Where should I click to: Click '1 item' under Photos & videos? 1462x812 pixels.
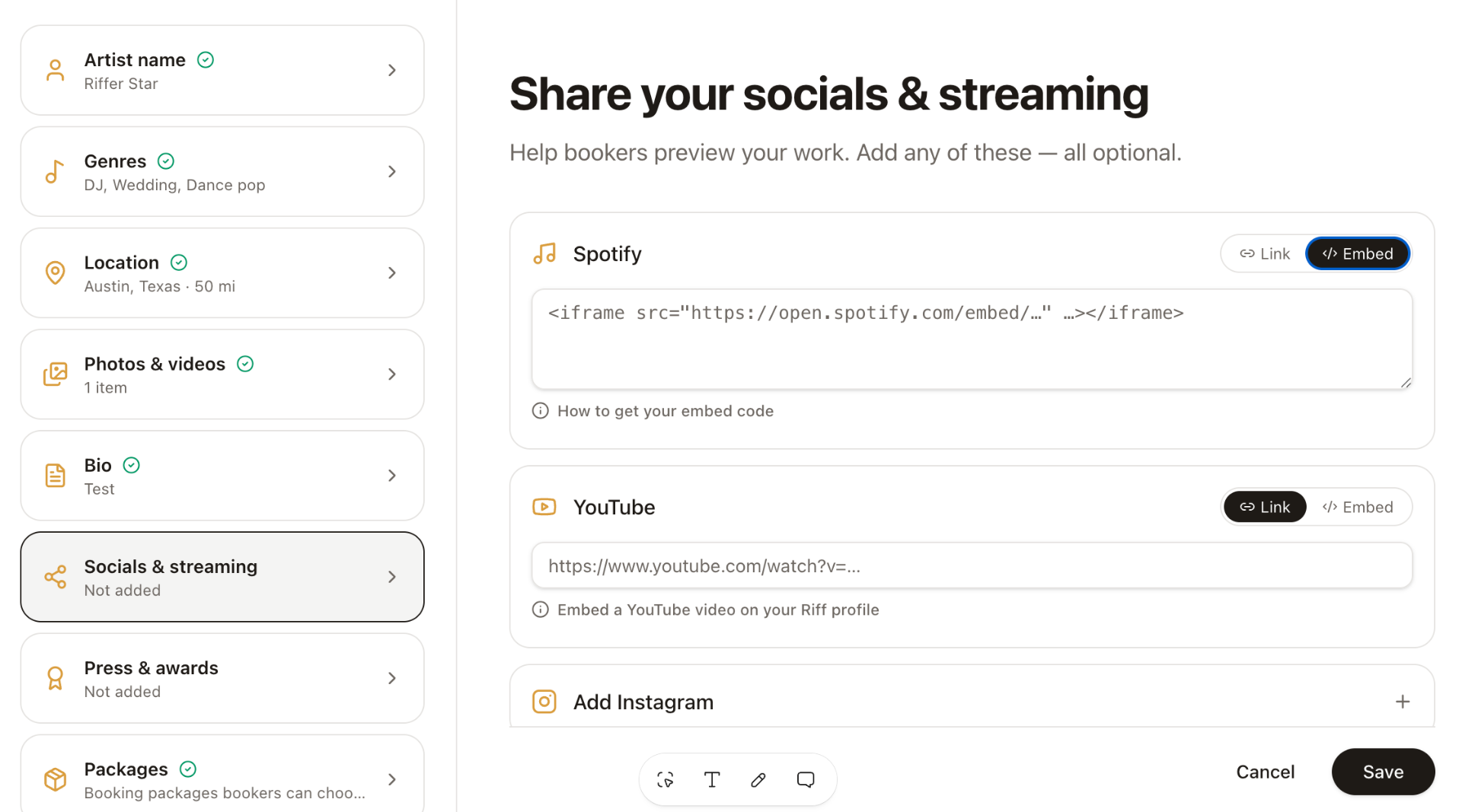pos(105,387)
